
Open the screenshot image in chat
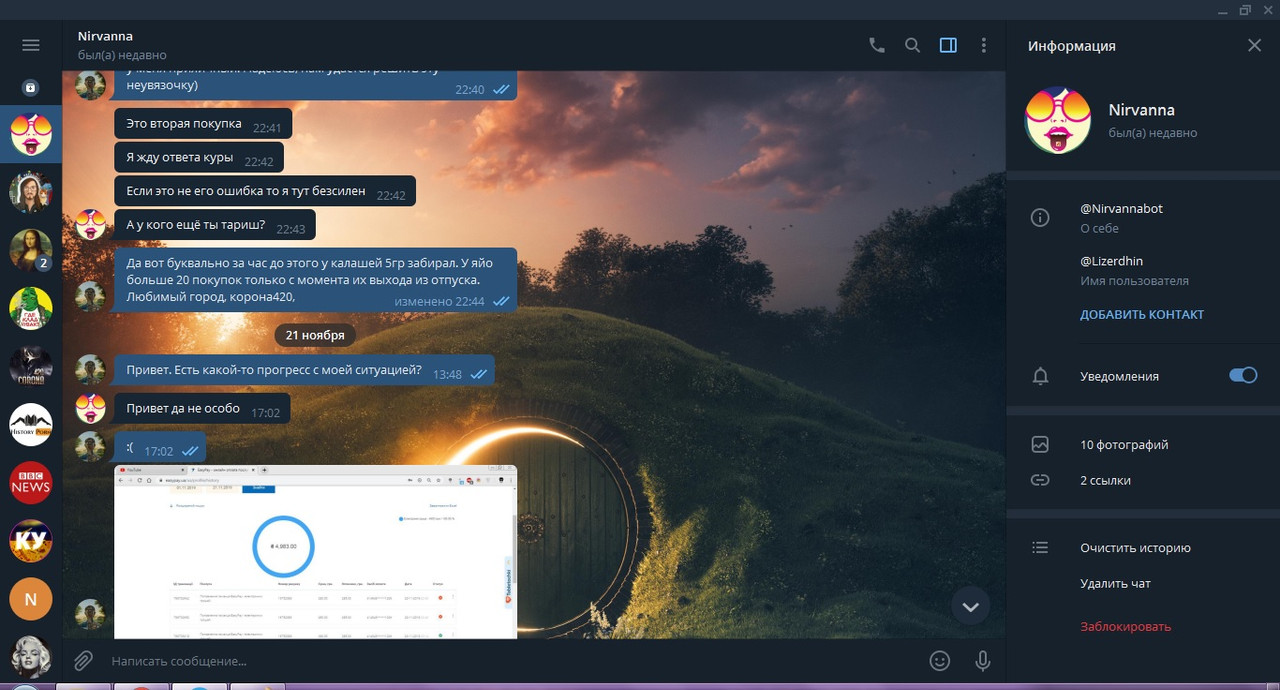[x=315, y=551]
